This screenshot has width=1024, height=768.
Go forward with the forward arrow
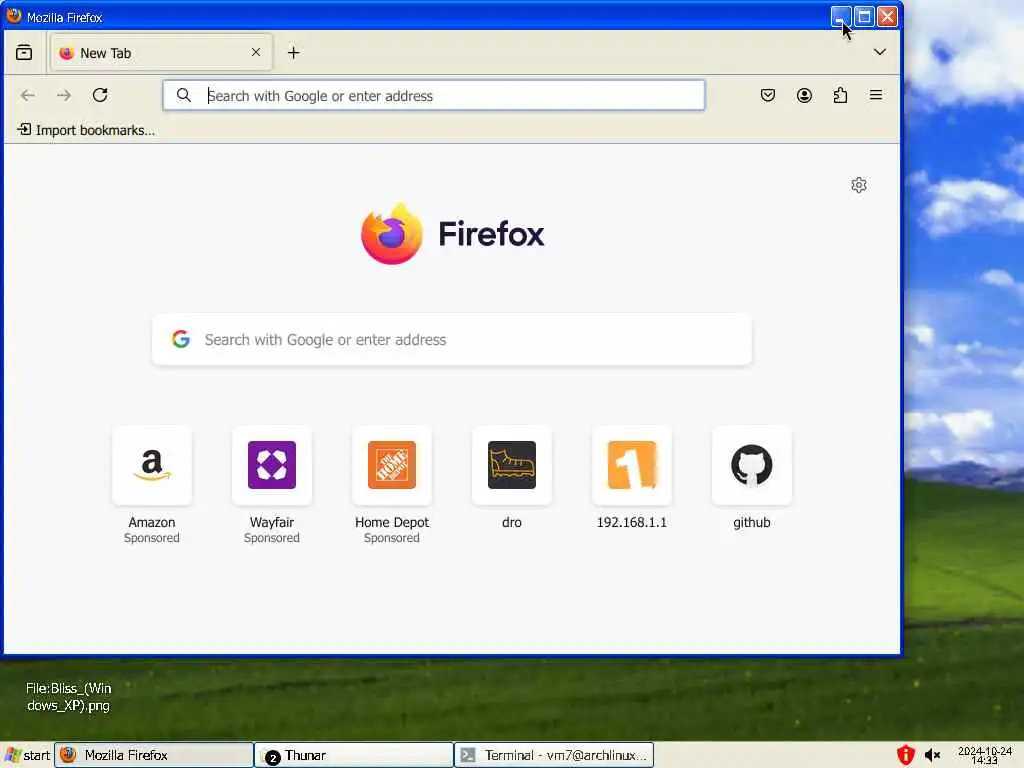(64, 95)
